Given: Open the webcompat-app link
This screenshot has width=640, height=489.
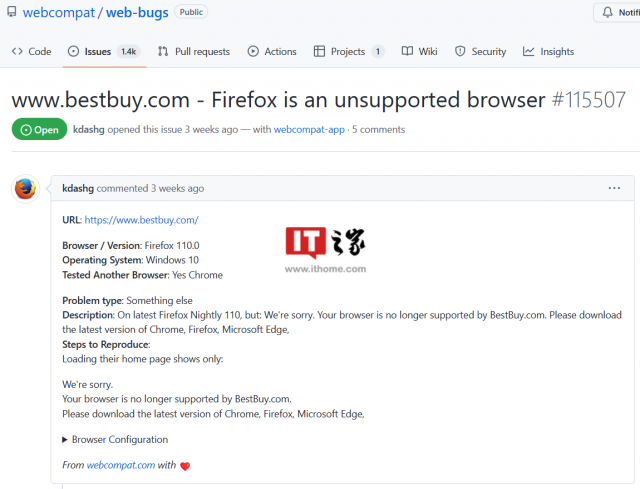Looking at the screenshot, I should 309,129.
